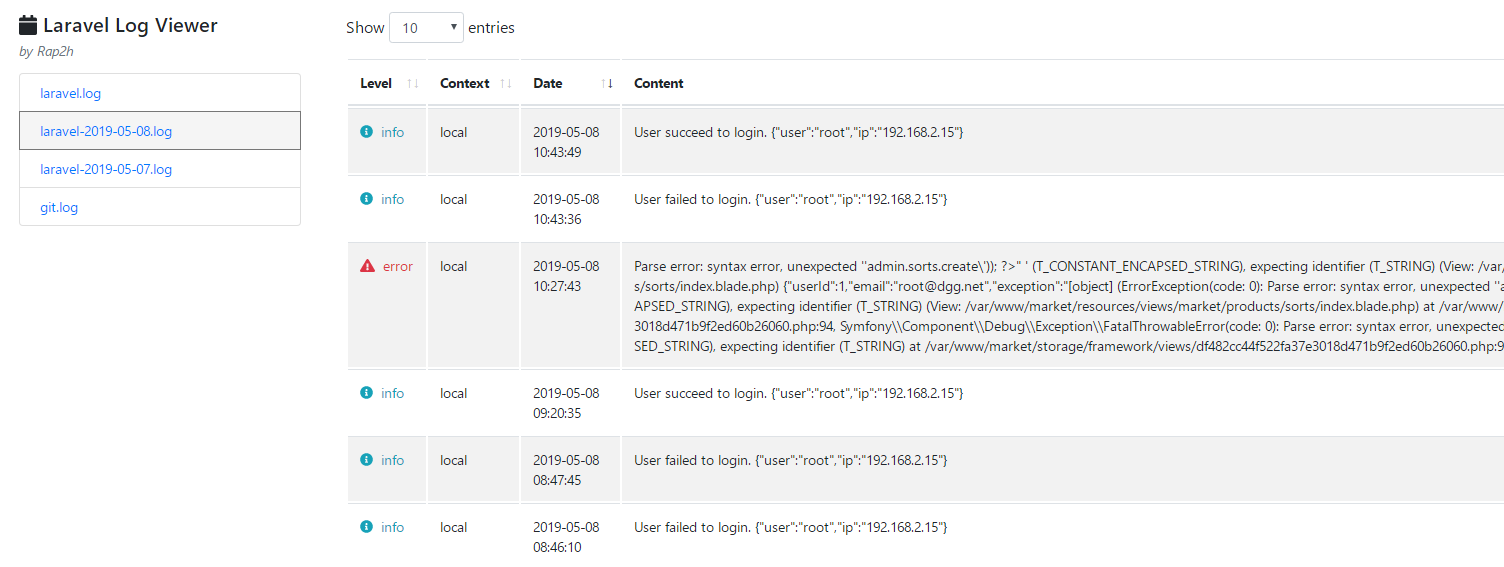Sort by the Level column arrows
The width and height of the screenshot is (1504, 567).
pyautogui.click(x=413, y=83)
